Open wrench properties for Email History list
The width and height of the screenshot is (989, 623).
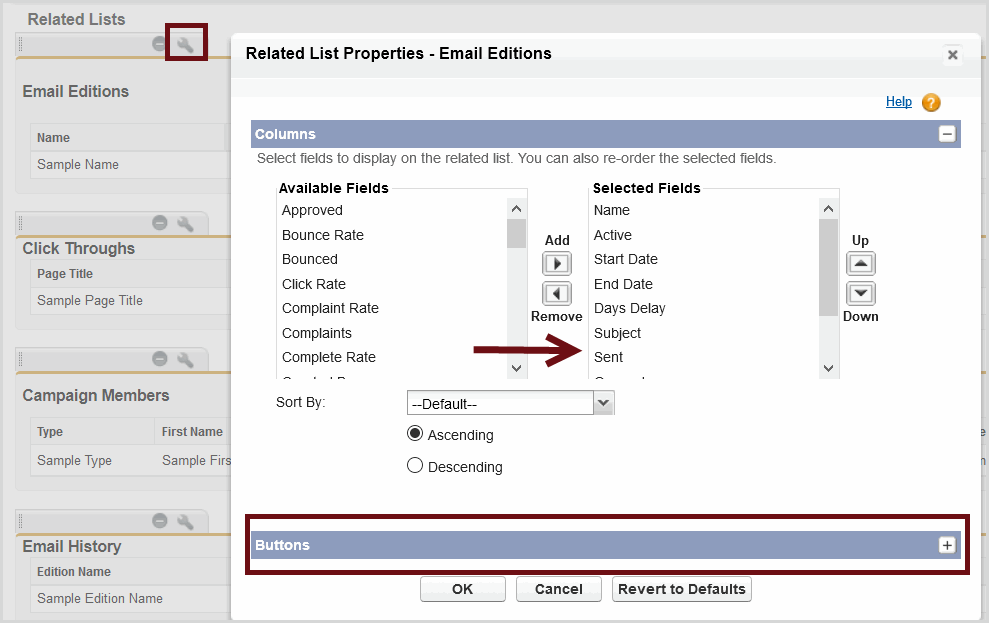[185, 521]
